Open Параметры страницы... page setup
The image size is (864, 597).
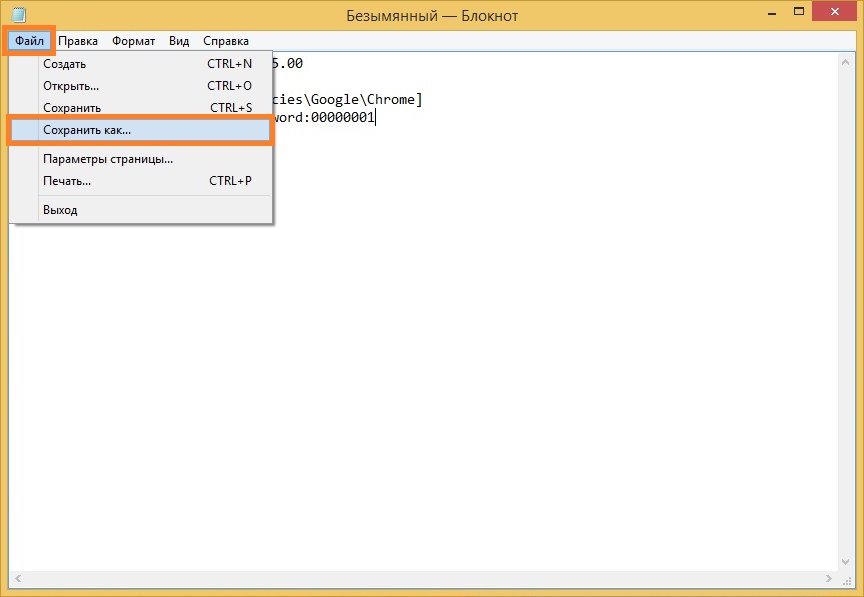pos(108,158)
